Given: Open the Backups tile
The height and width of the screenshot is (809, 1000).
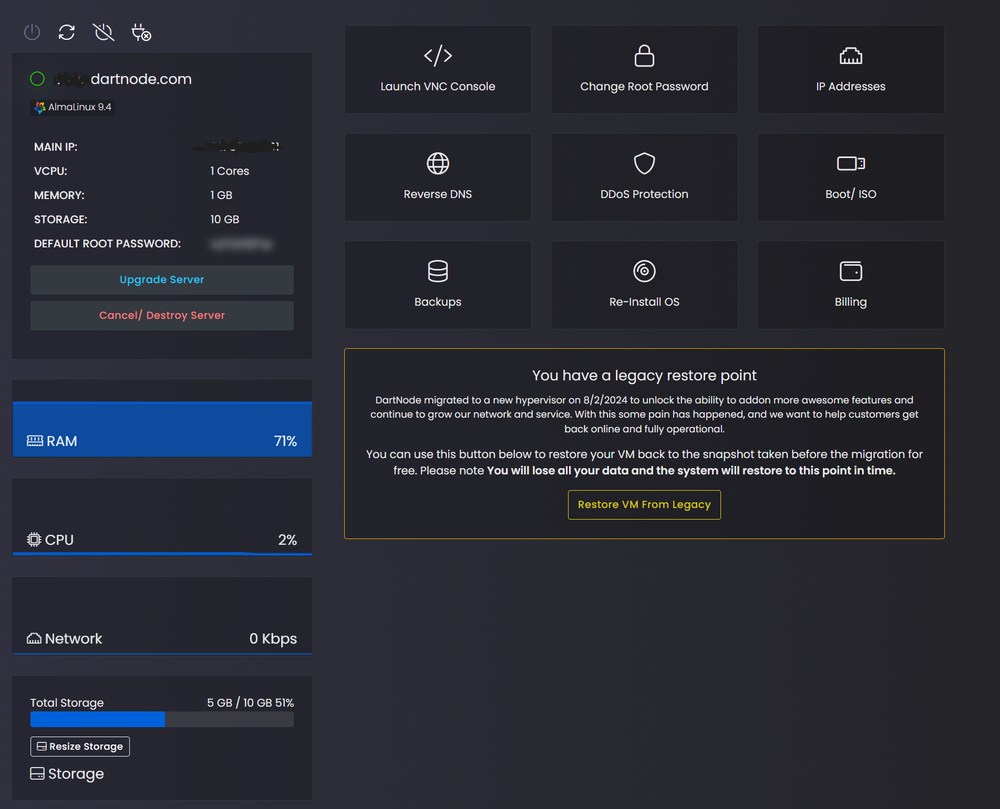Looking at the screenshot, I should [x=438, y=285].
